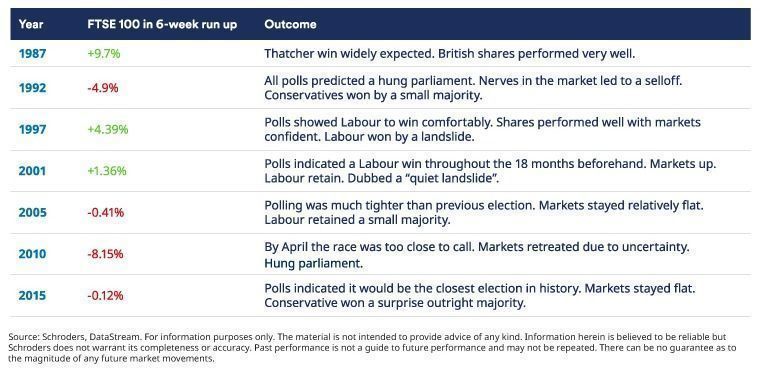Click the -0.41% value

[x=106, y=213]
